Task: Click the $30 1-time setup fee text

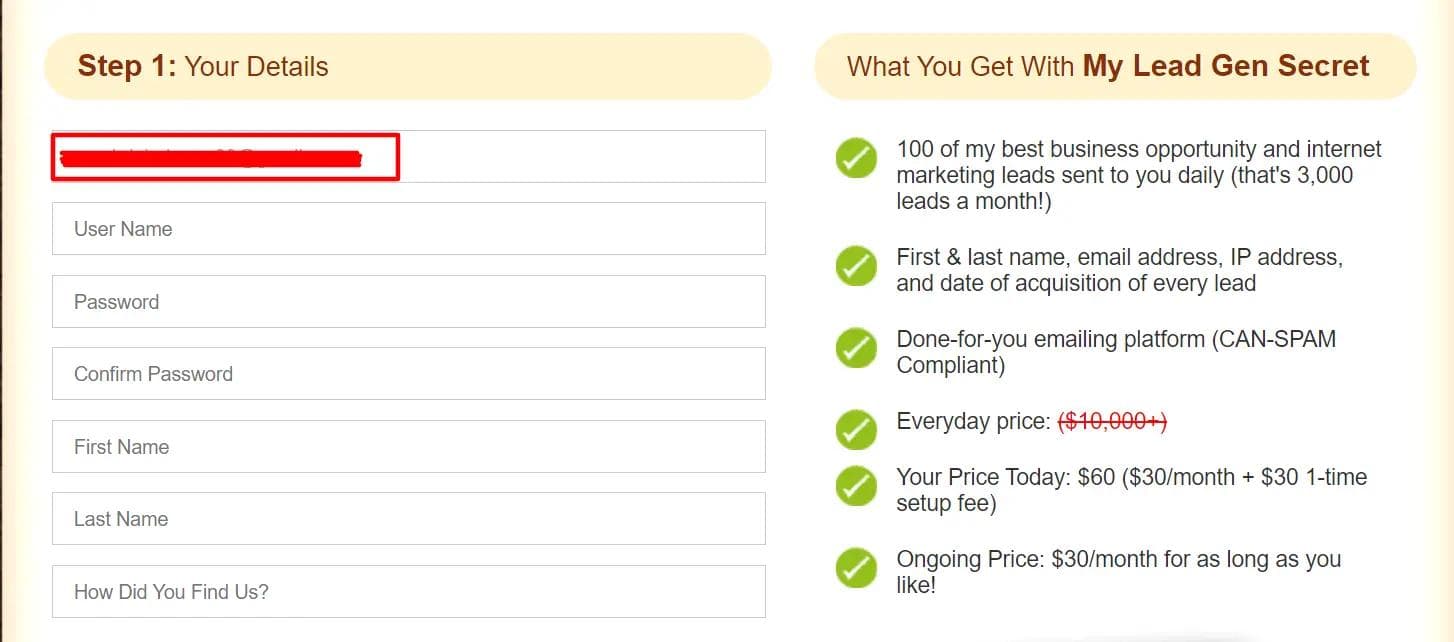Action: (x=1130, y=490)
